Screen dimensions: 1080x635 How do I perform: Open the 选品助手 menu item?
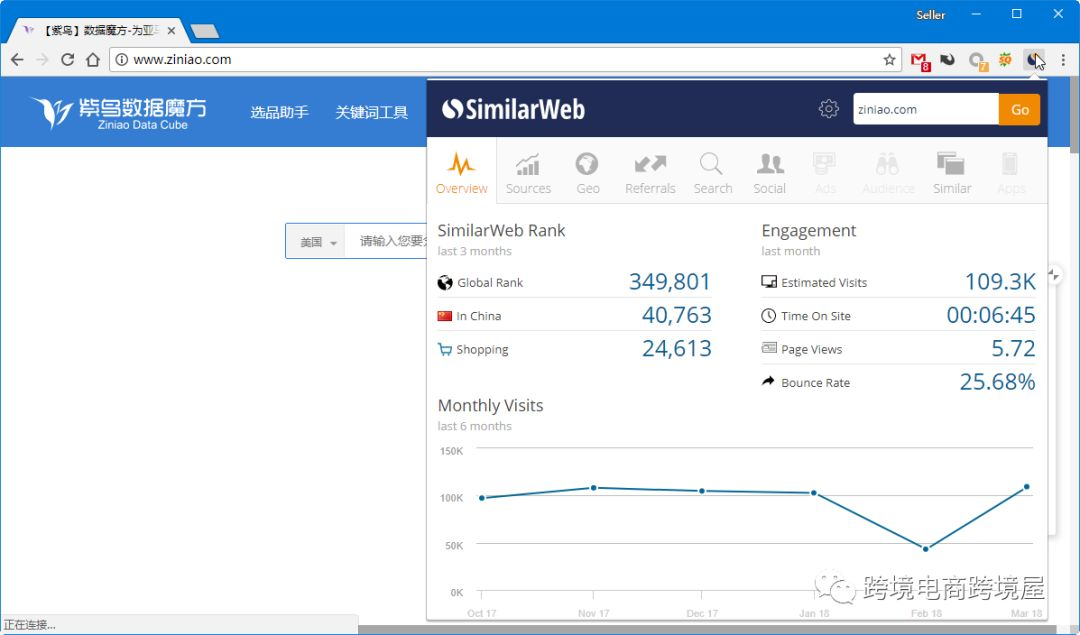[x=279, y=112]
